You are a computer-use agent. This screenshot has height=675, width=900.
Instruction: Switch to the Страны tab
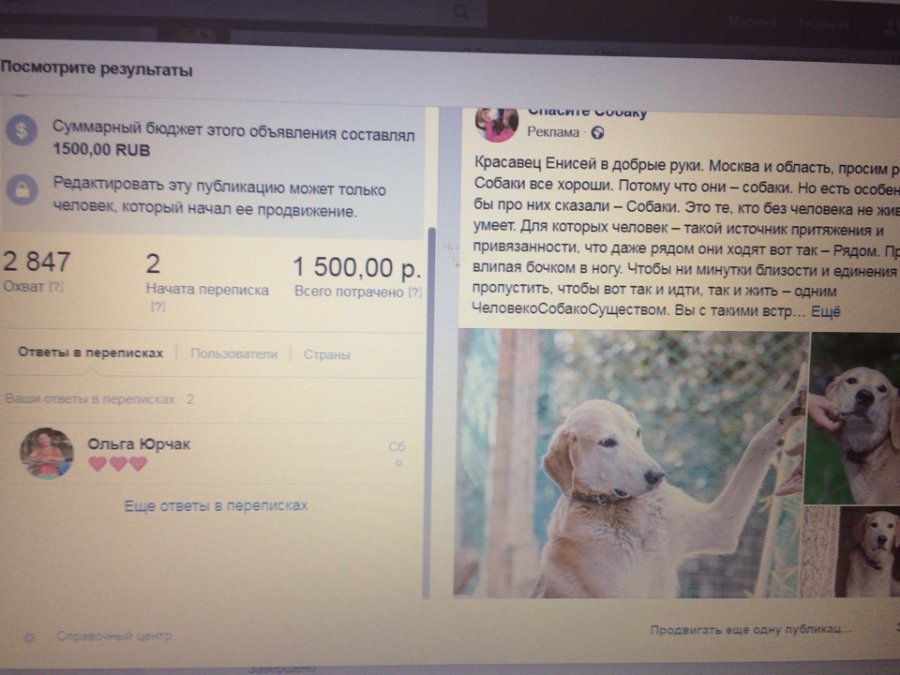click(x=327, y=355)
